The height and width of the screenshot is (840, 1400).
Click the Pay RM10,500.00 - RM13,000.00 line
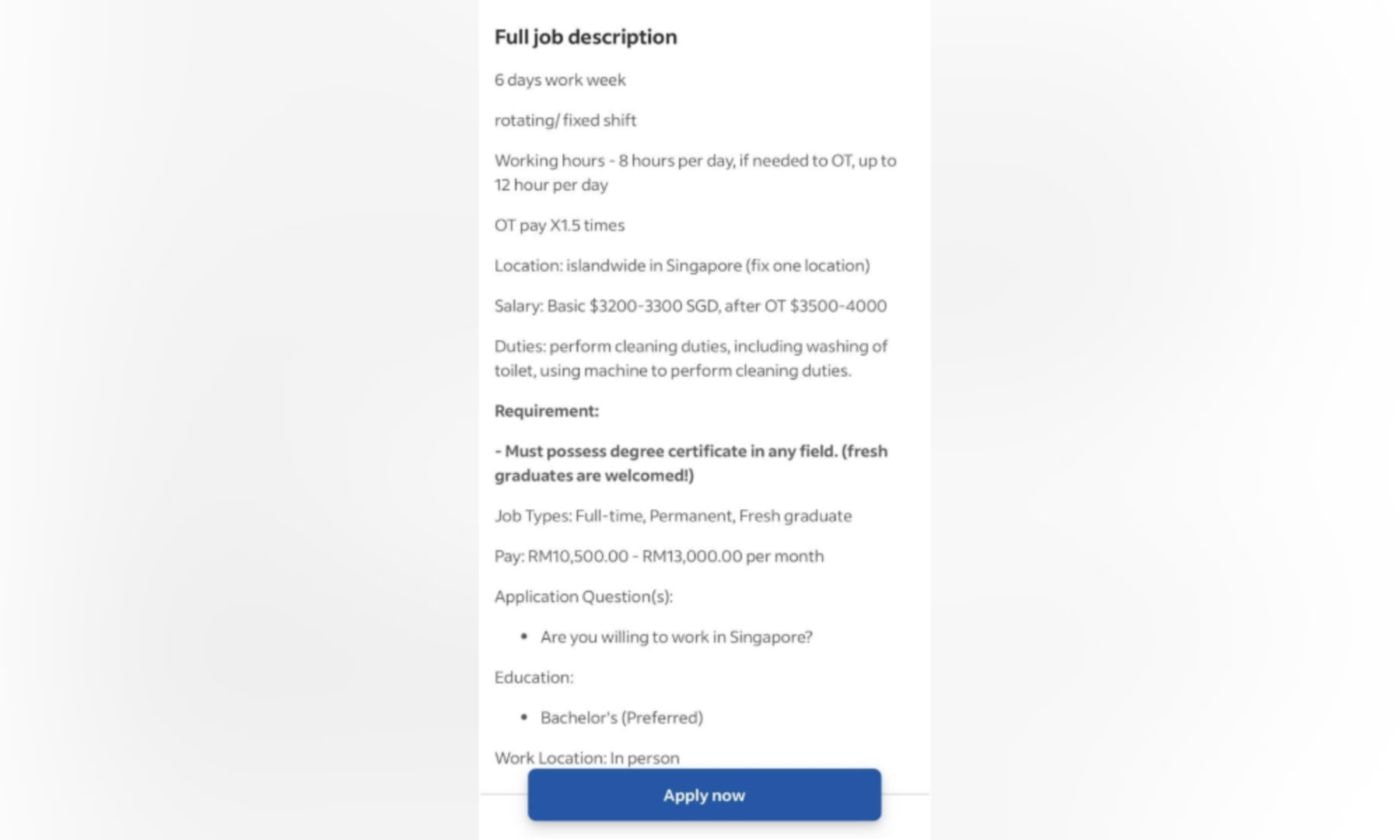coord(659,556)
